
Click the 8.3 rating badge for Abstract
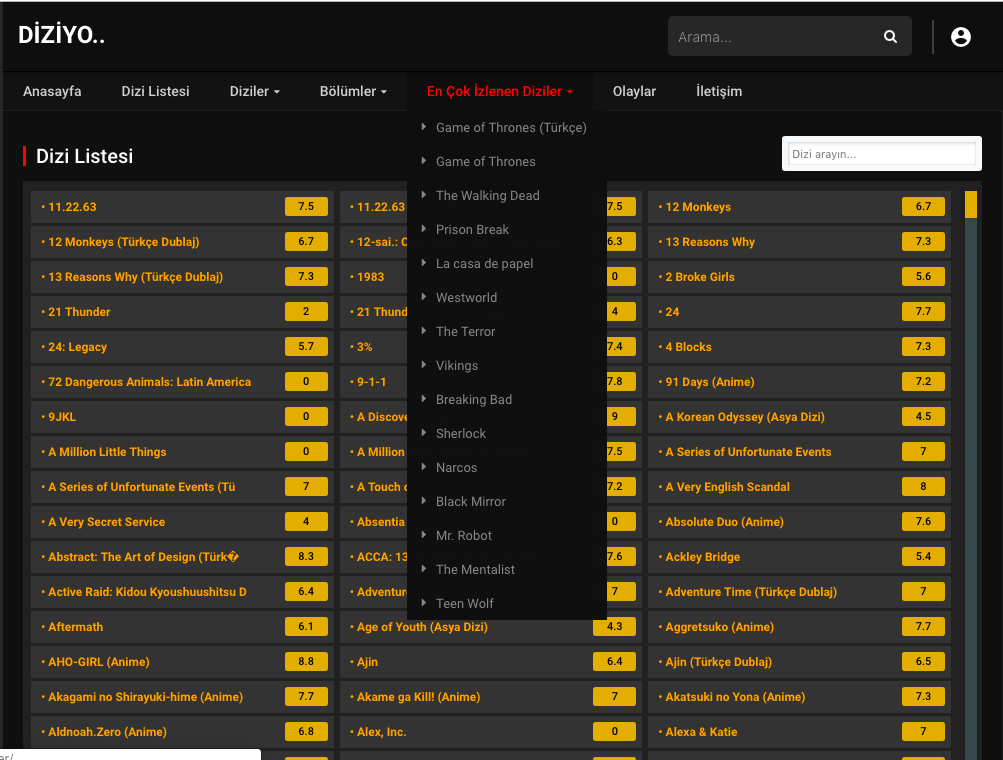click(306, 556)
